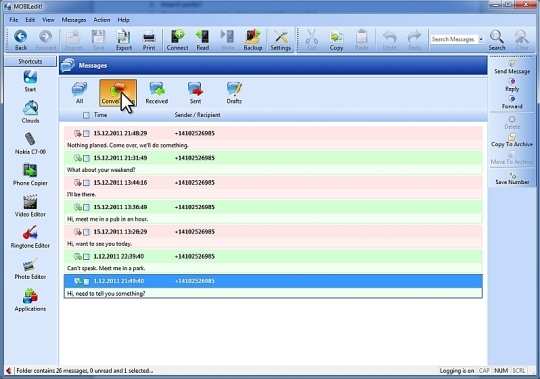Screen dimensions: 540x379
Task: Open the Video Editor shortcut
Action: (x=30, y=206)
